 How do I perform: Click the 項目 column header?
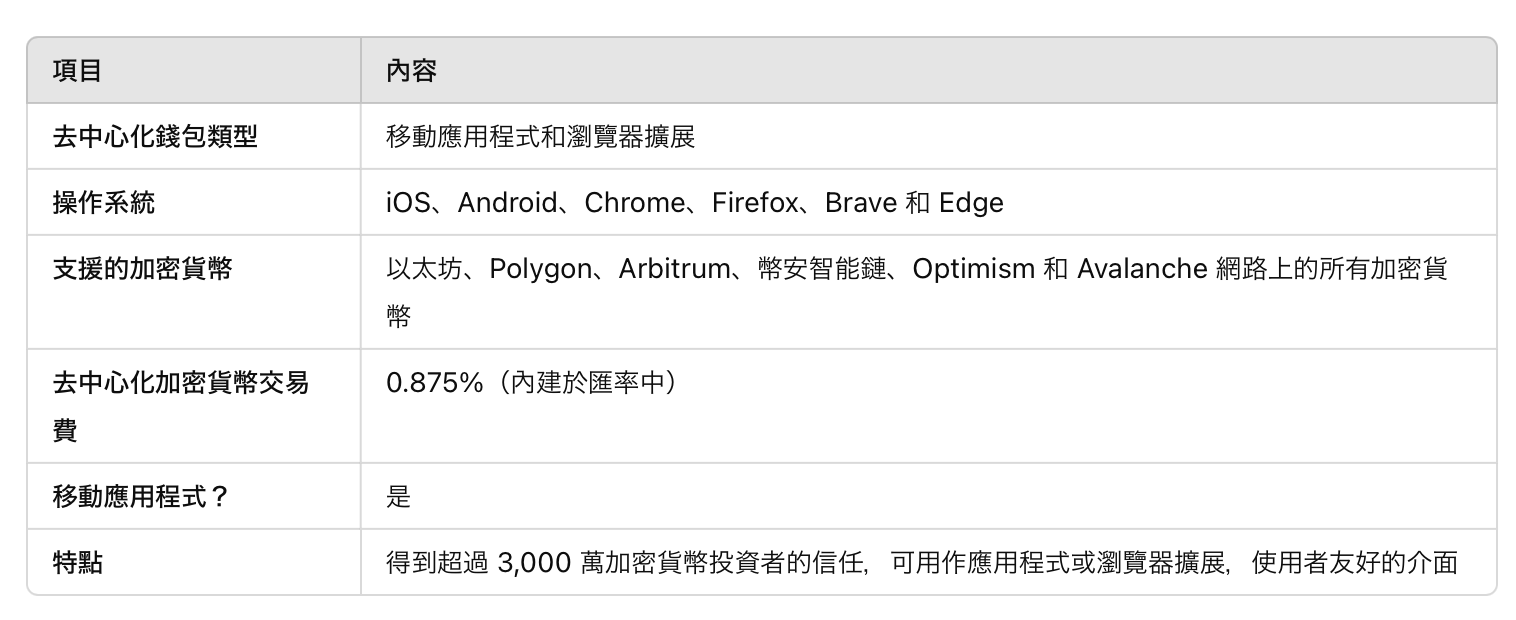[x=77, y=71]
